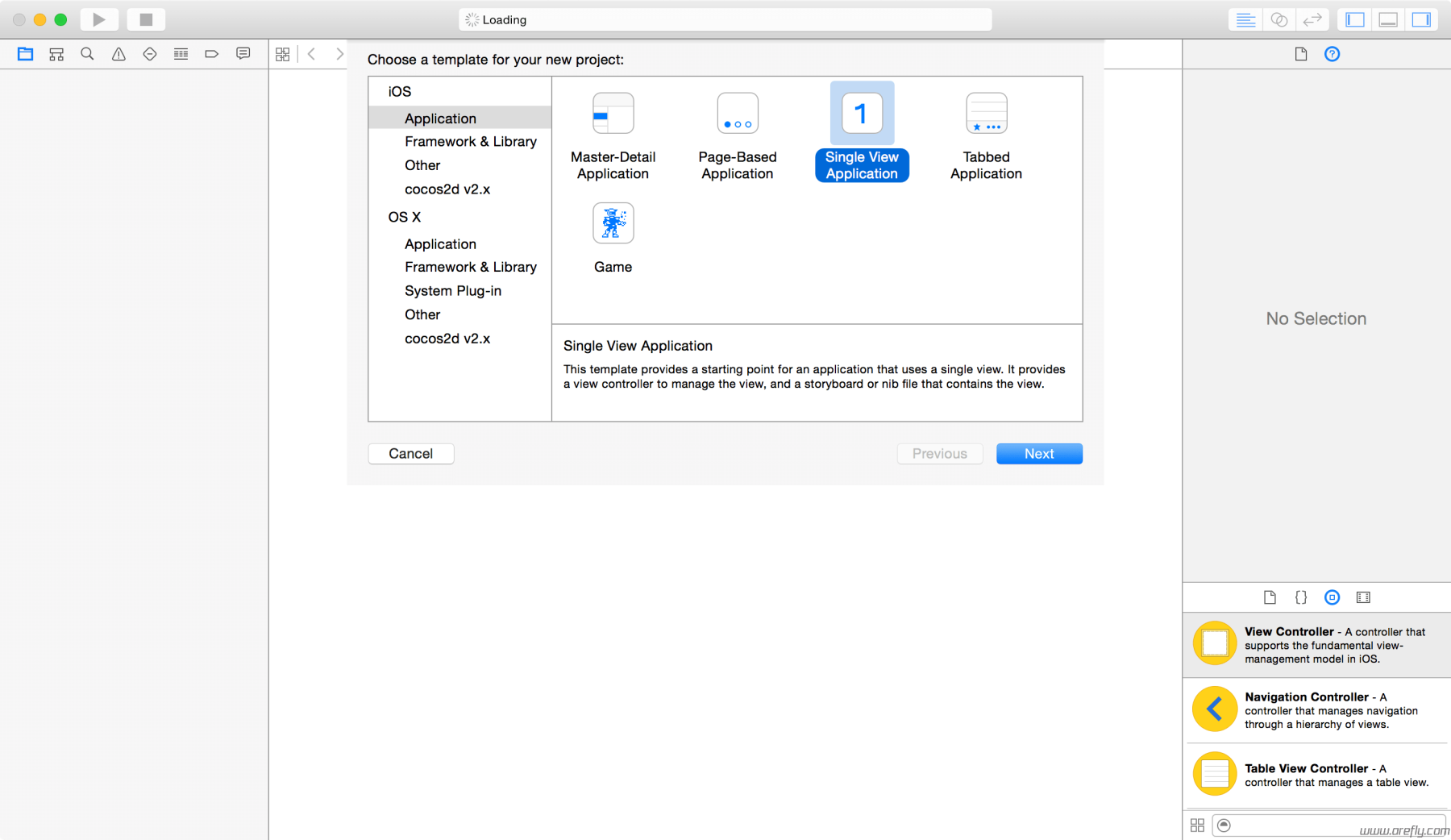This screenshot has height=840, width=1451.
Task: Open the Media library in the utilities panel
Action: click(1364, 597)
